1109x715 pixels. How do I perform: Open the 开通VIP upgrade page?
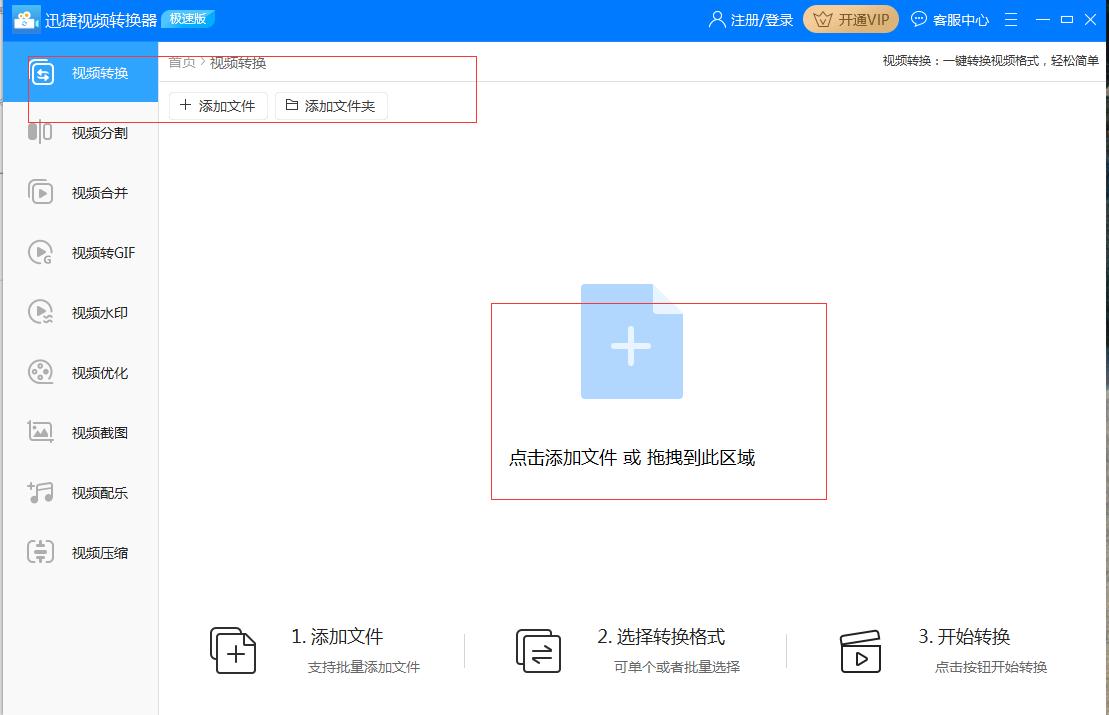pos(851,18)
